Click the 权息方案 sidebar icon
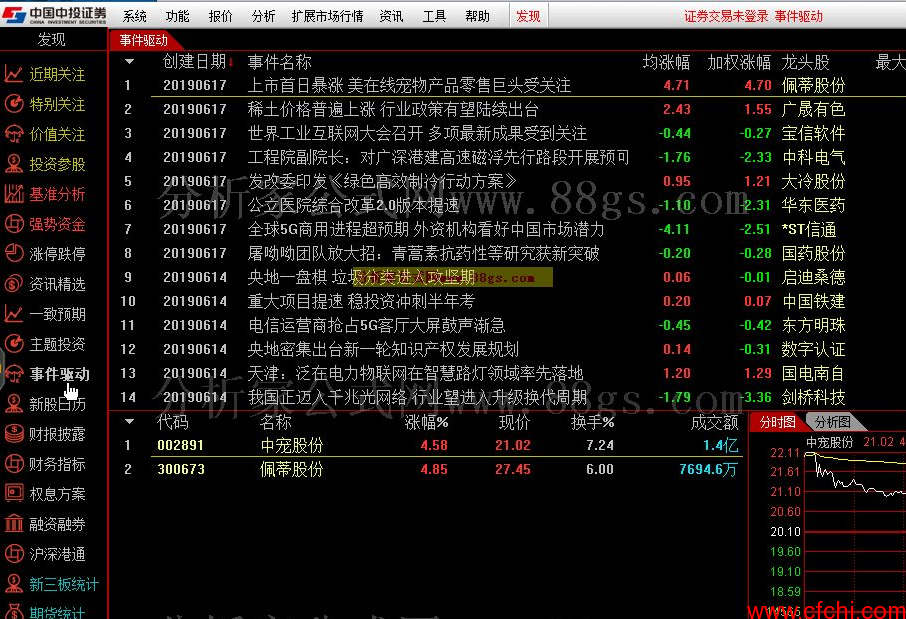This screenshot has width=906, height=619. [x=13, y=494]
